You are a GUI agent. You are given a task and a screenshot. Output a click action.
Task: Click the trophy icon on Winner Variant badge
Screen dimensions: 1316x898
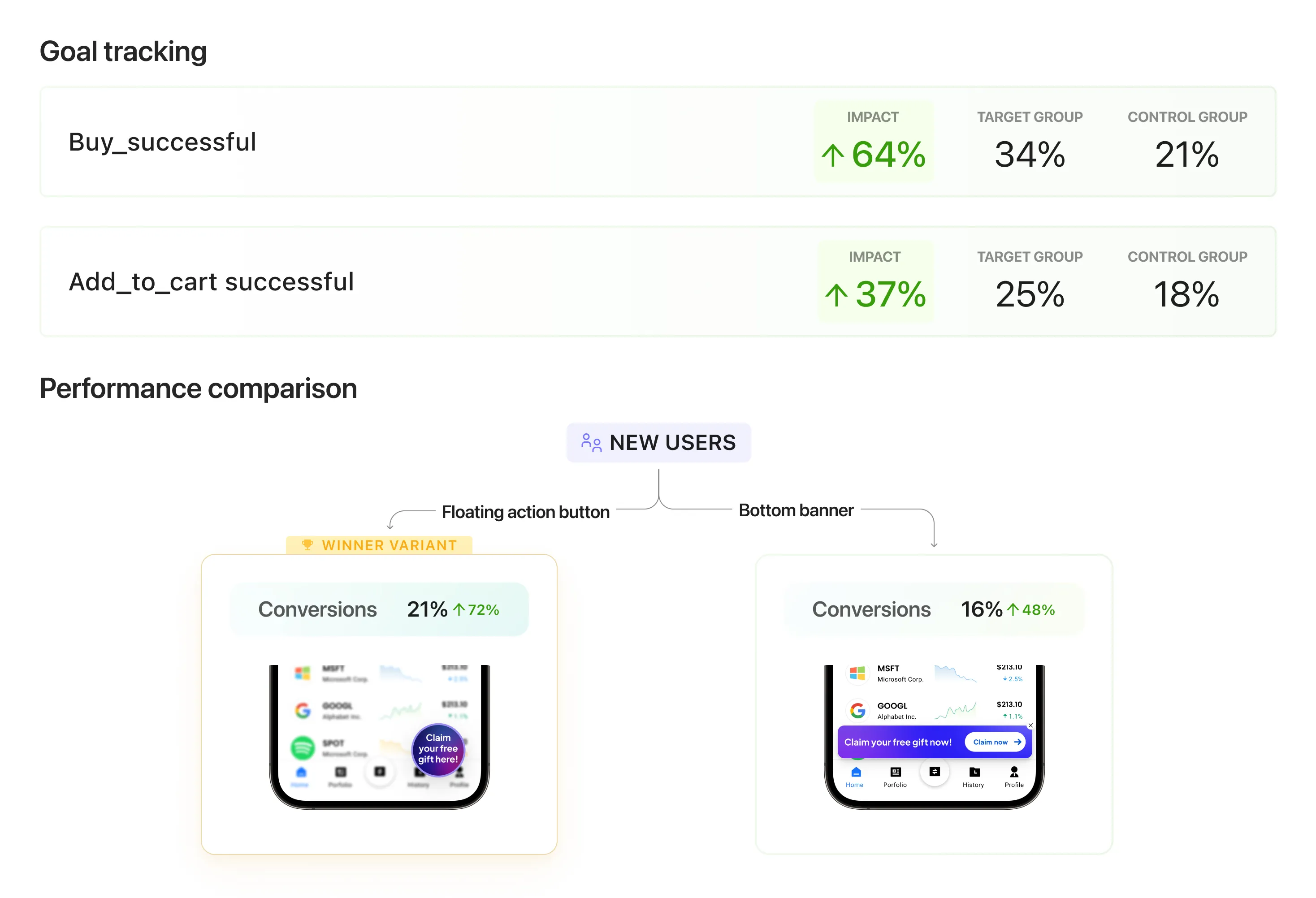tap(307, 545)
